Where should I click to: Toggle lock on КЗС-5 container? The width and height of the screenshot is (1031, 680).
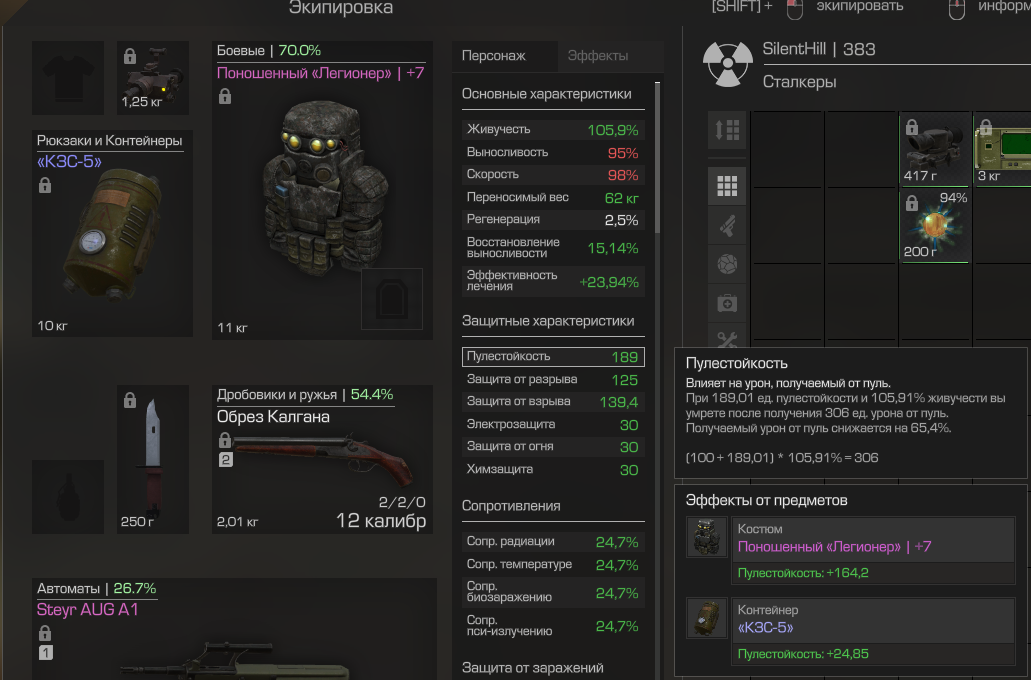point(45,185)
